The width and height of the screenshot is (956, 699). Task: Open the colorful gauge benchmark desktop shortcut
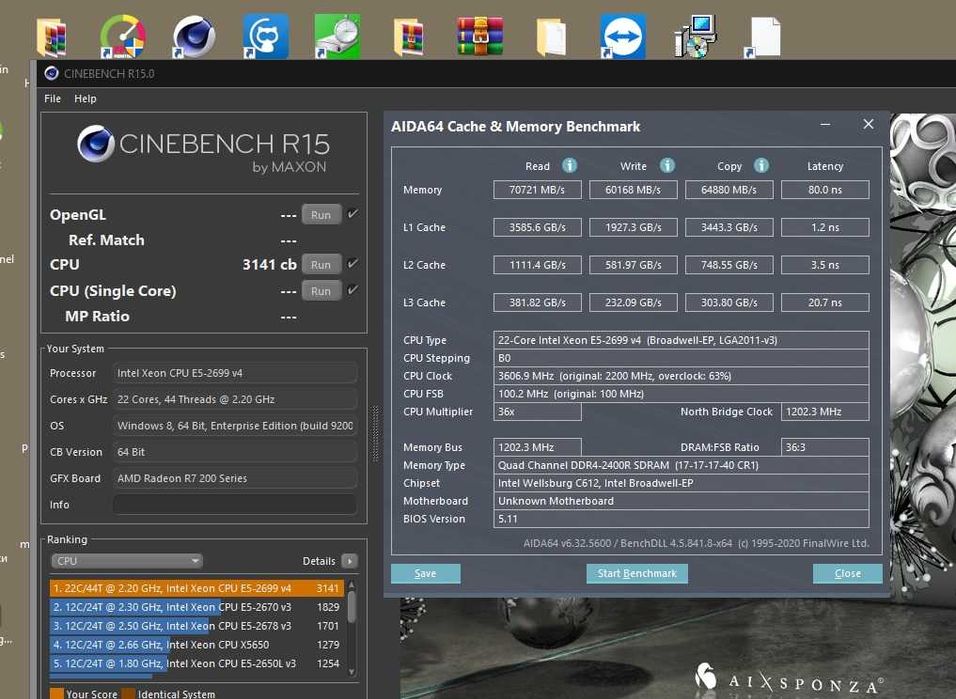coord(123,37)
